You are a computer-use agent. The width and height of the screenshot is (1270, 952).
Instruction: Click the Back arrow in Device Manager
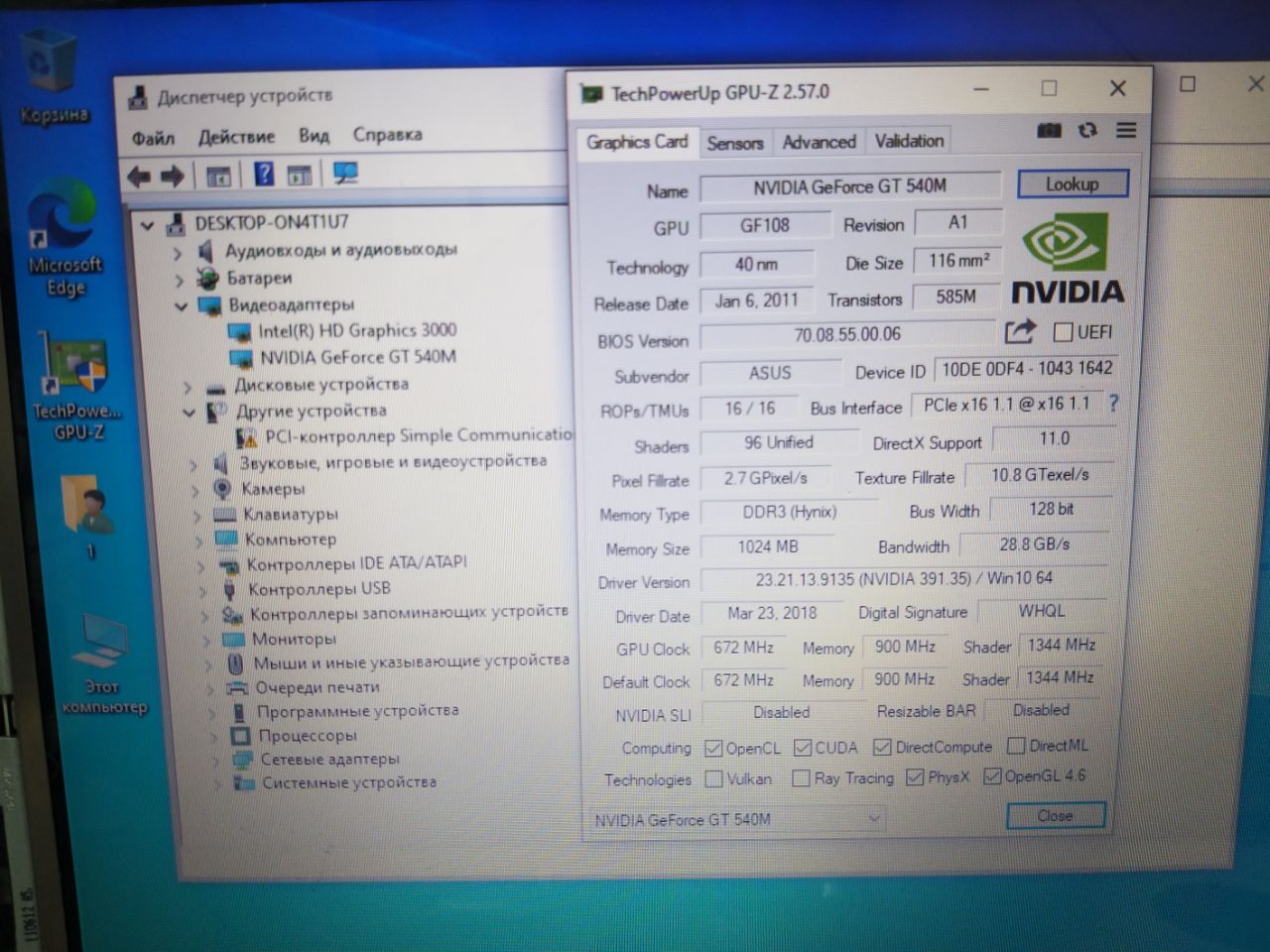[x=139, y=177]
